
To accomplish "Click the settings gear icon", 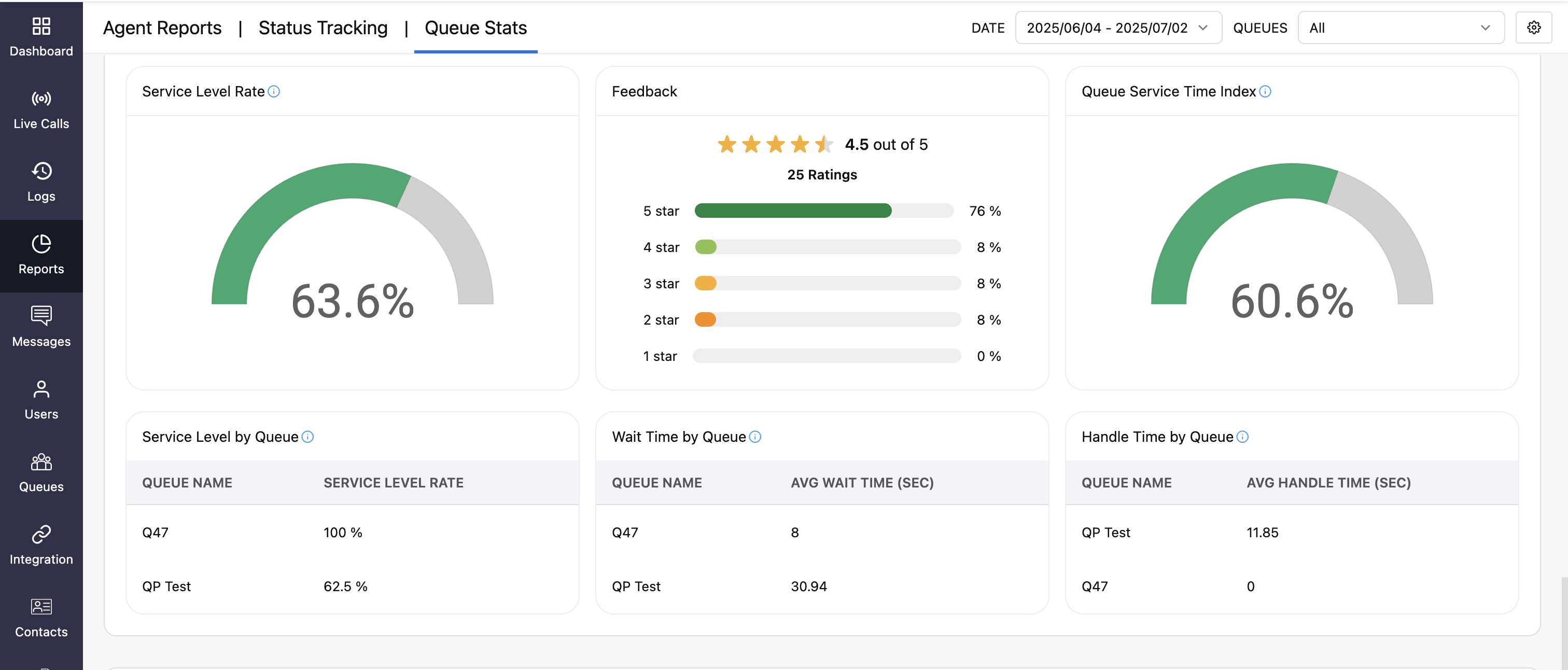I will coord(1533,27).
